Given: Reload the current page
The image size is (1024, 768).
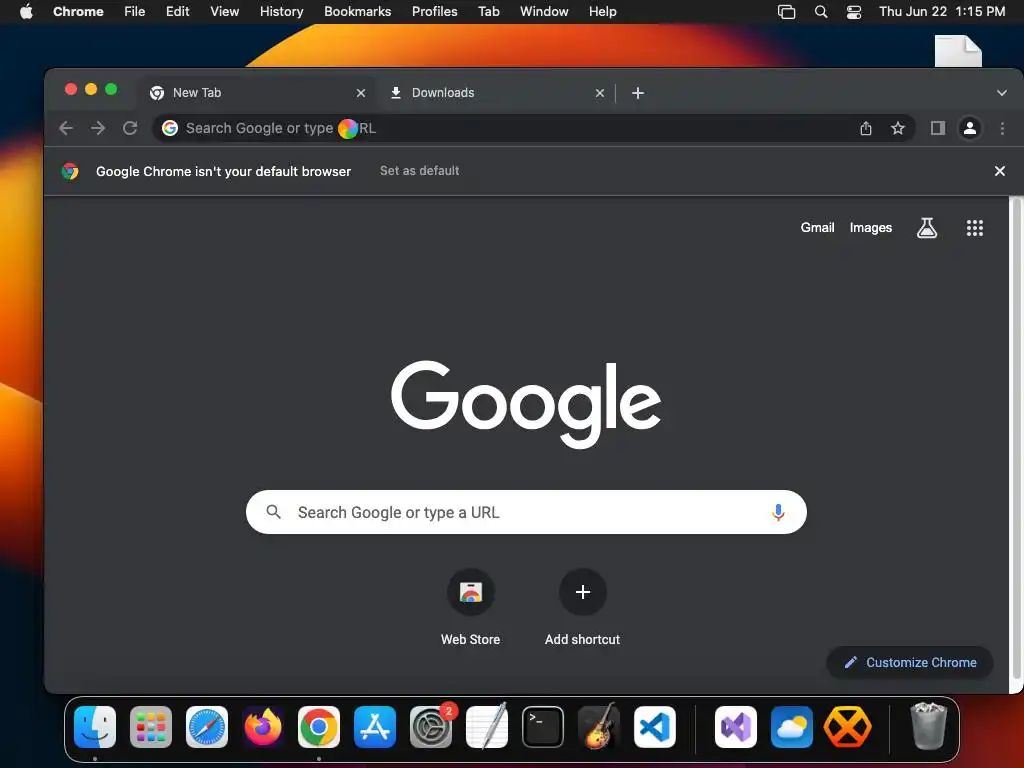Looking at the screenshot, I should click(130, 128).
